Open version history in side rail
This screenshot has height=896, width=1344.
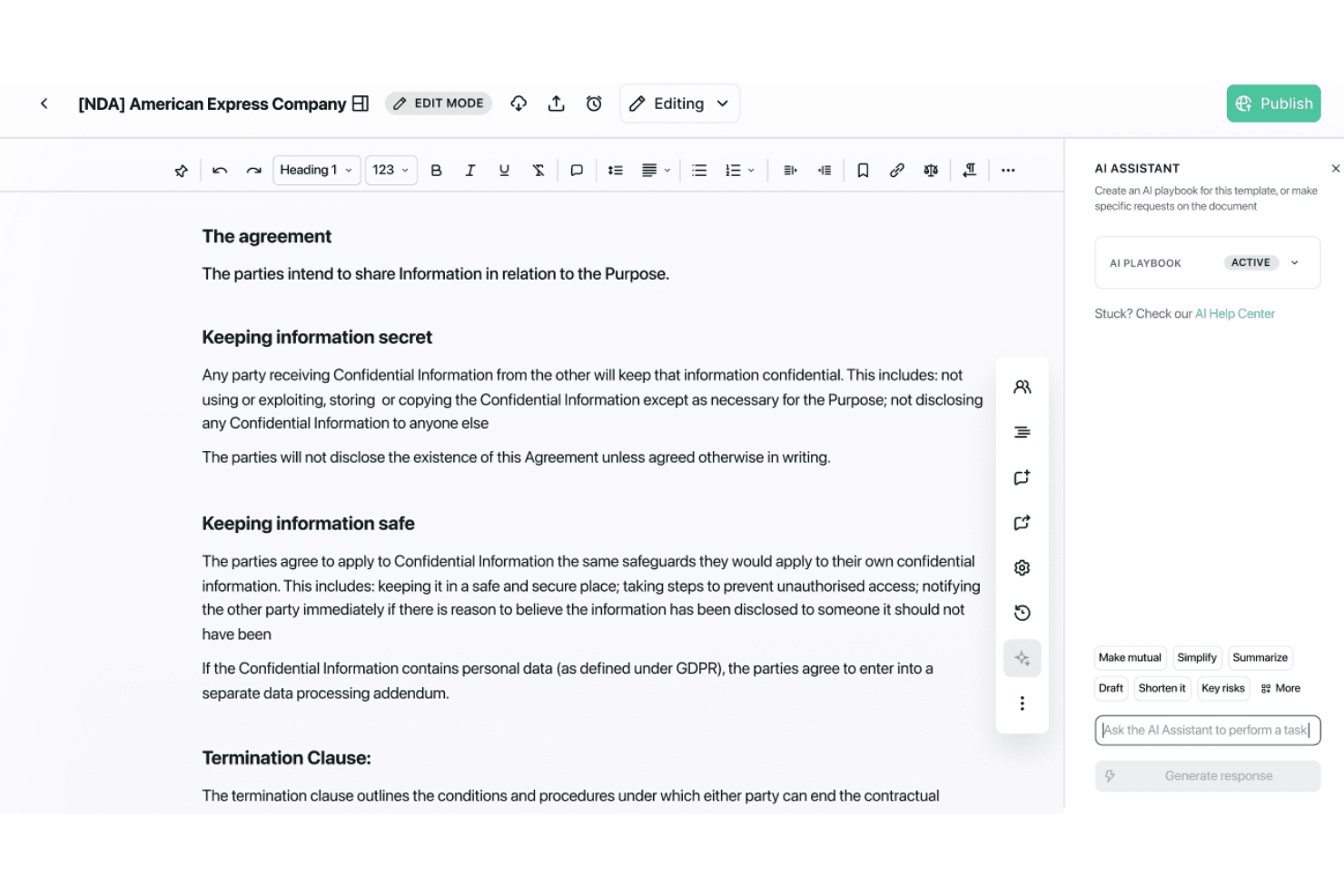point(1022,613)
